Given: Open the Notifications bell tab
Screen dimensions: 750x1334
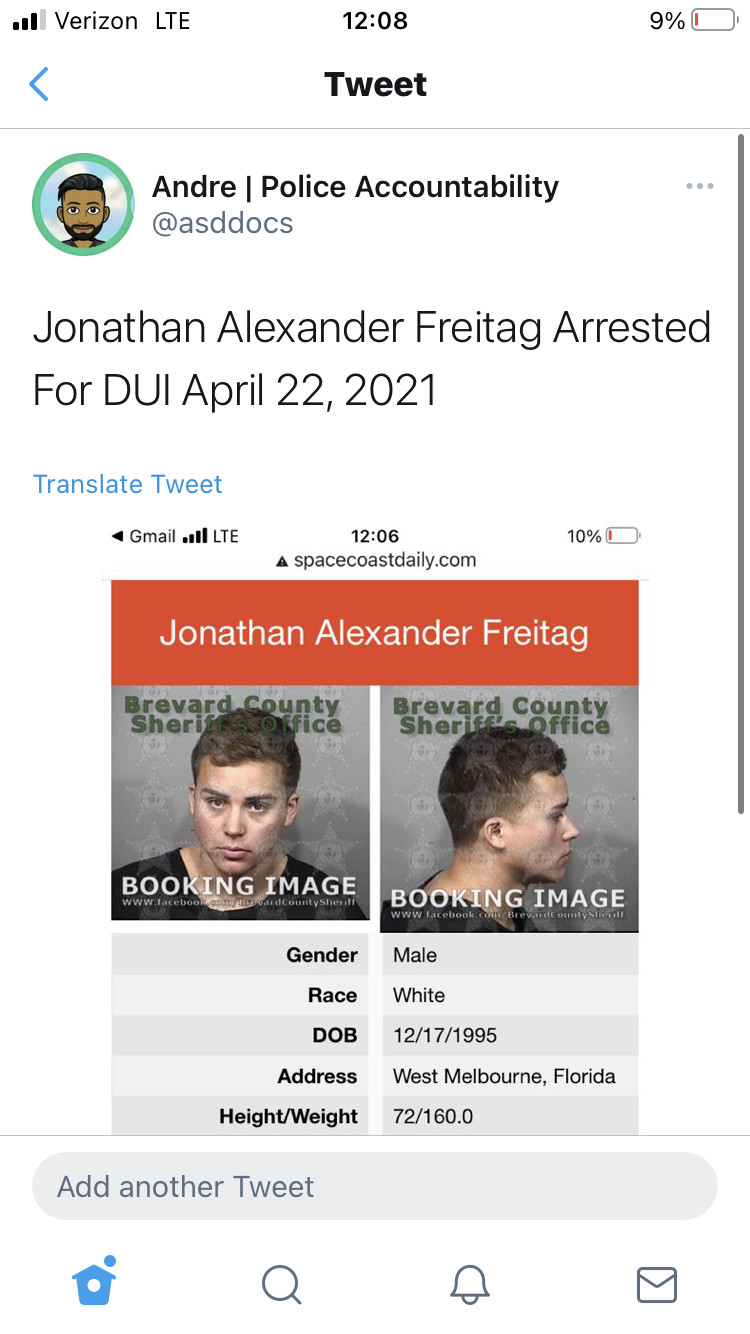Looking at the screenshot, I should pyautogui.click(x=469, y=1284).
